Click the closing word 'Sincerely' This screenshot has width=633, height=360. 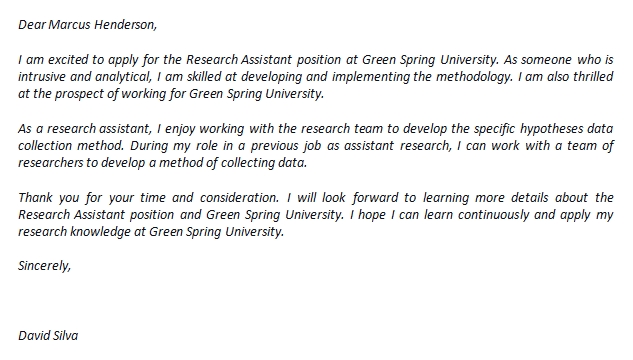[x=44, y=266]
